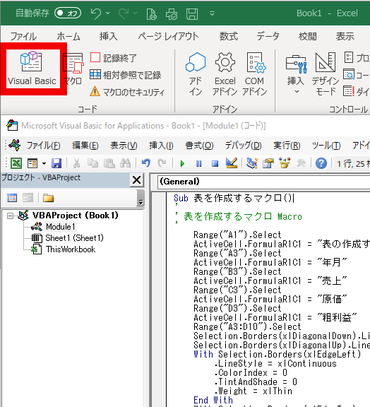Switch to the データ ribbon tab
The width and height of the screenshot is (370, 407).
coord(268,36)
